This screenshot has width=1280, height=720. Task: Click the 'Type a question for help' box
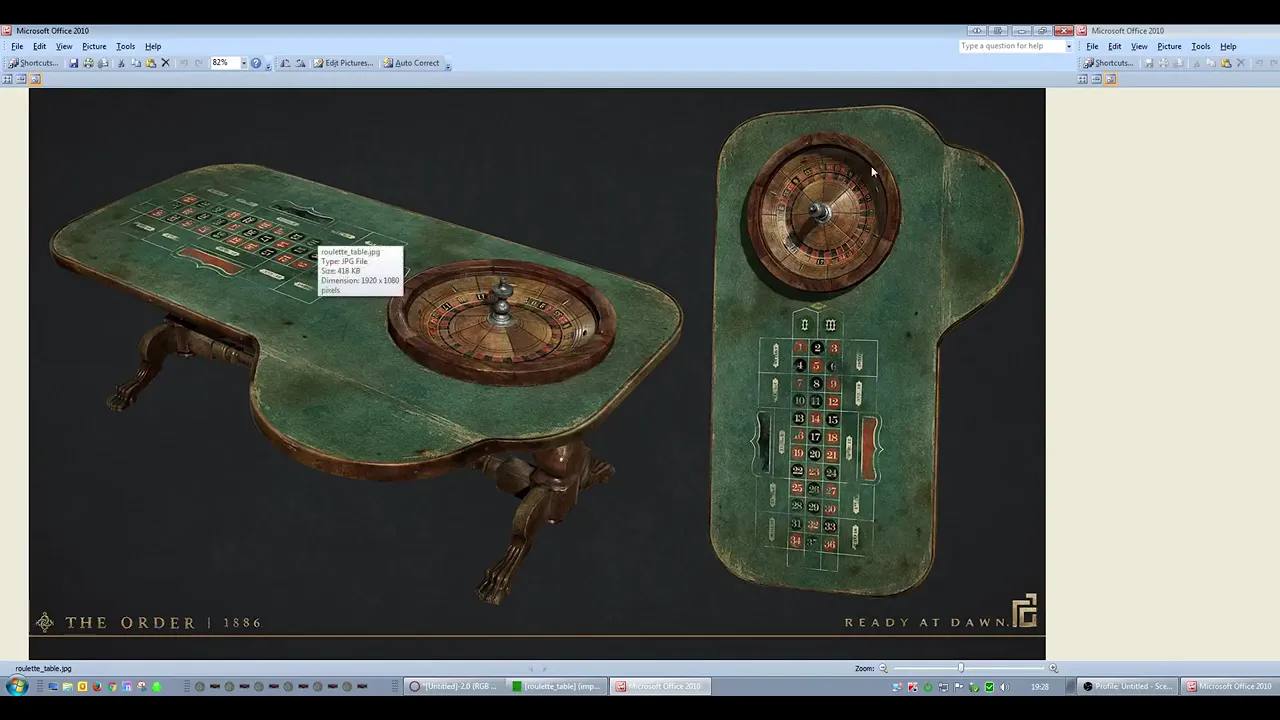click(1011, 46)
